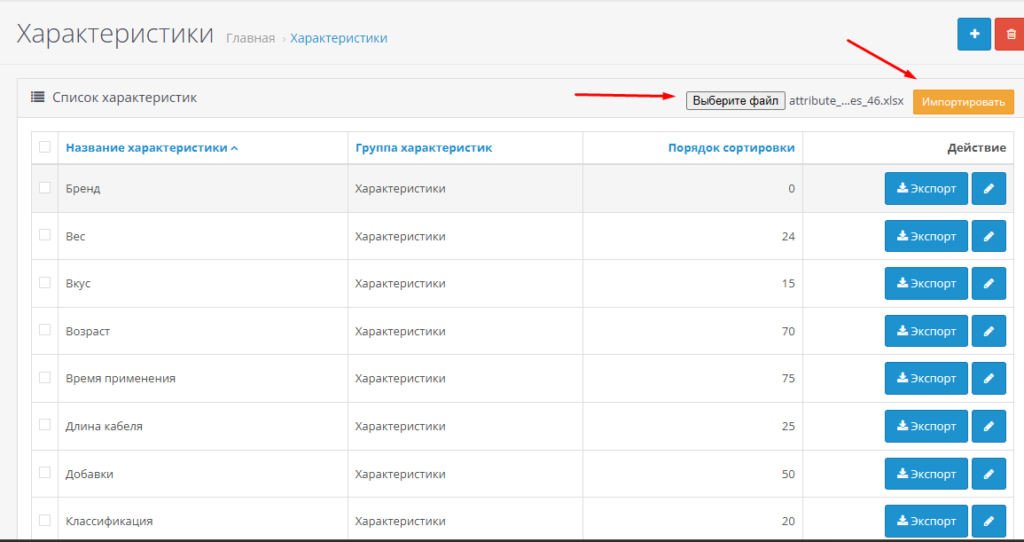This screenshot has height=542, width=1024.
Task: Click pencil edit icon for Бренд row
Action: click(989, 188)
